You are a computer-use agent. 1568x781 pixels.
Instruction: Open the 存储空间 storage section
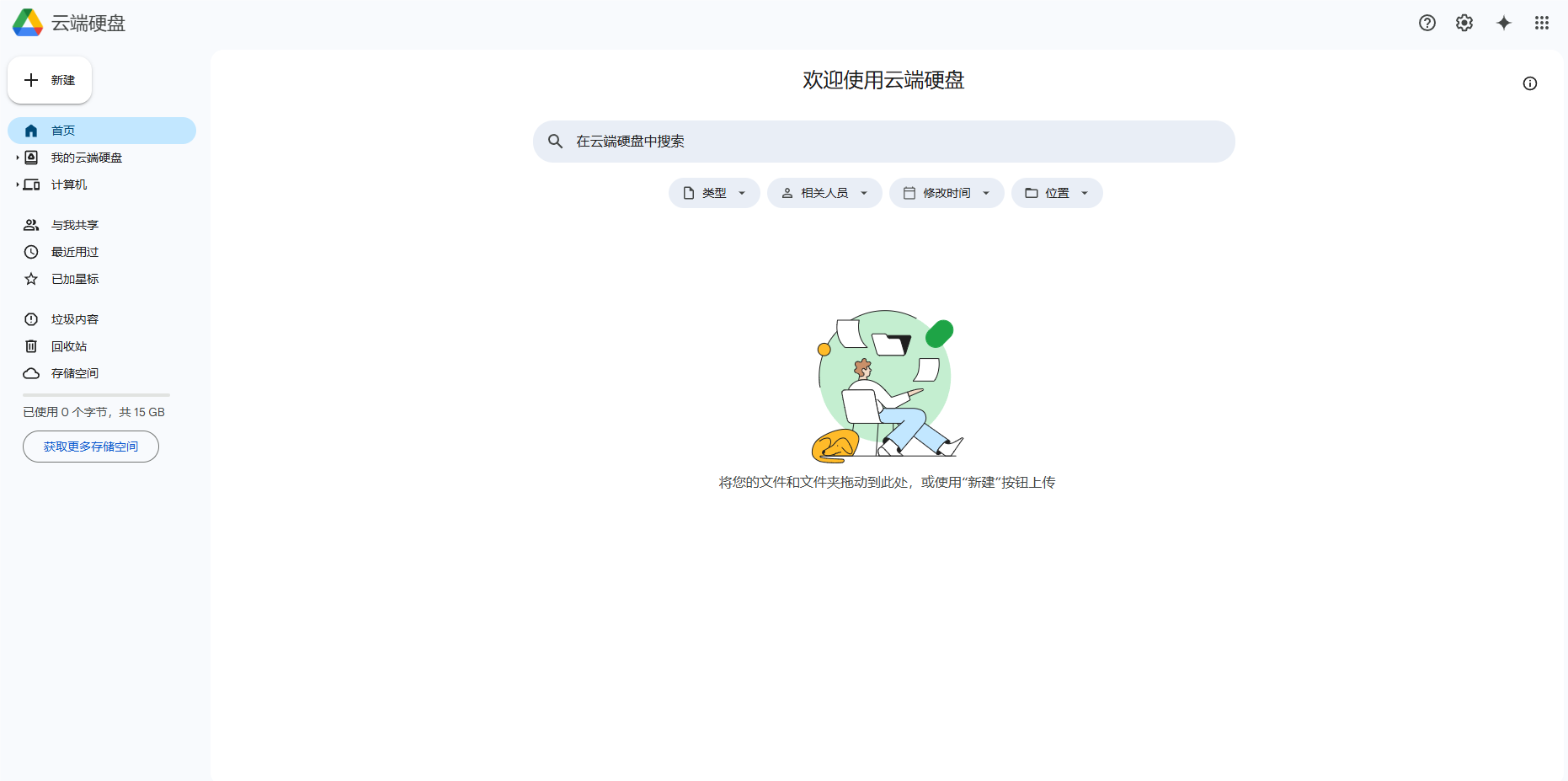point(74,373)
